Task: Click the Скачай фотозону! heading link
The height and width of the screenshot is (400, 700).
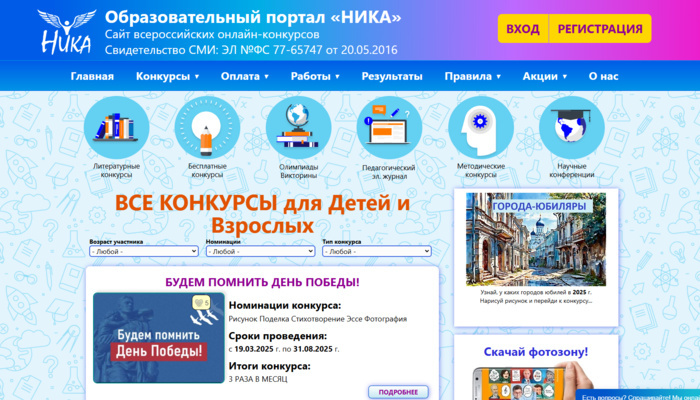Action: pos(536,352)
